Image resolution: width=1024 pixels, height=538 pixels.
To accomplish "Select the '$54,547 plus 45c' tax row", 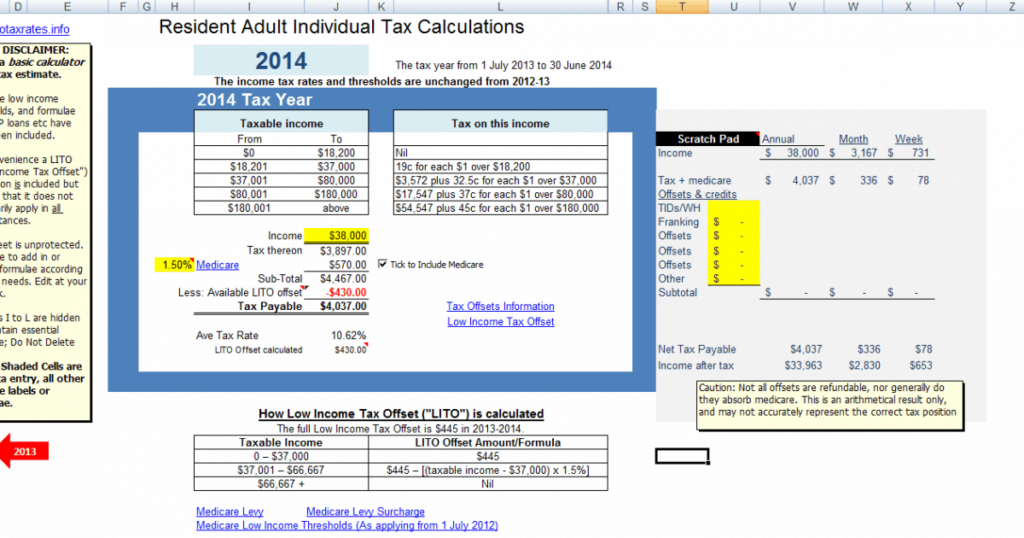I will [x=500, y=208].
